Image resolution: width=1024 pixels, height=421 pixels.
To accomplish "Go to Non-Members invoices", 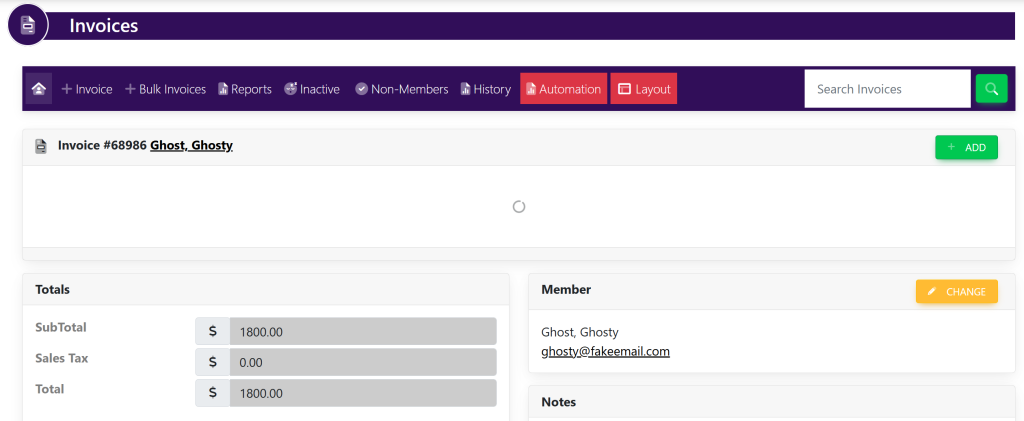I will pos(401,89).
